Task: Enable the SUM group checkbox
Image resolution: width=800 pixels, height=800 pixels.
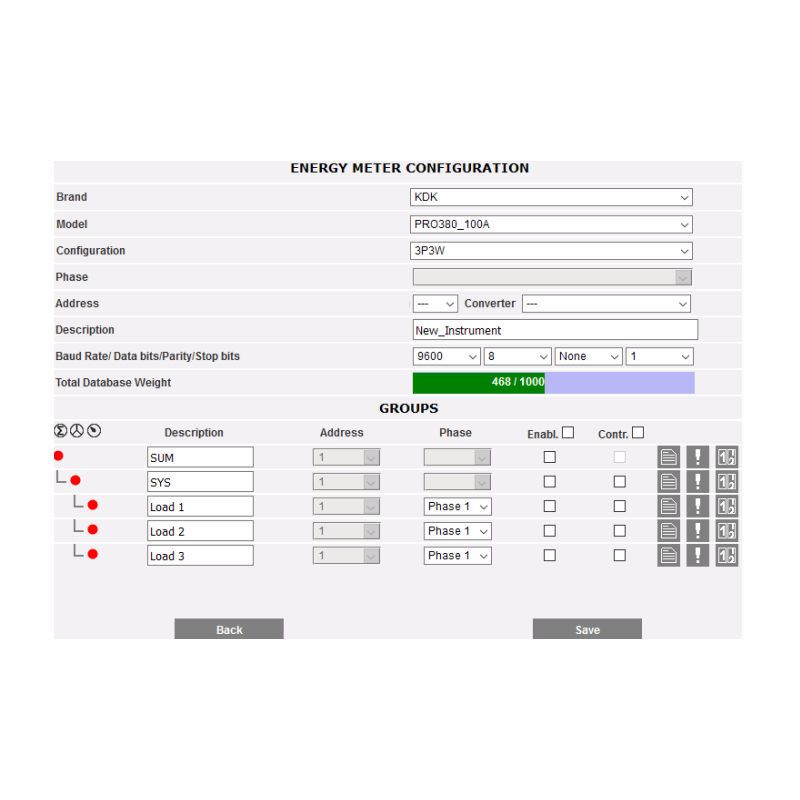Action: 549,457
